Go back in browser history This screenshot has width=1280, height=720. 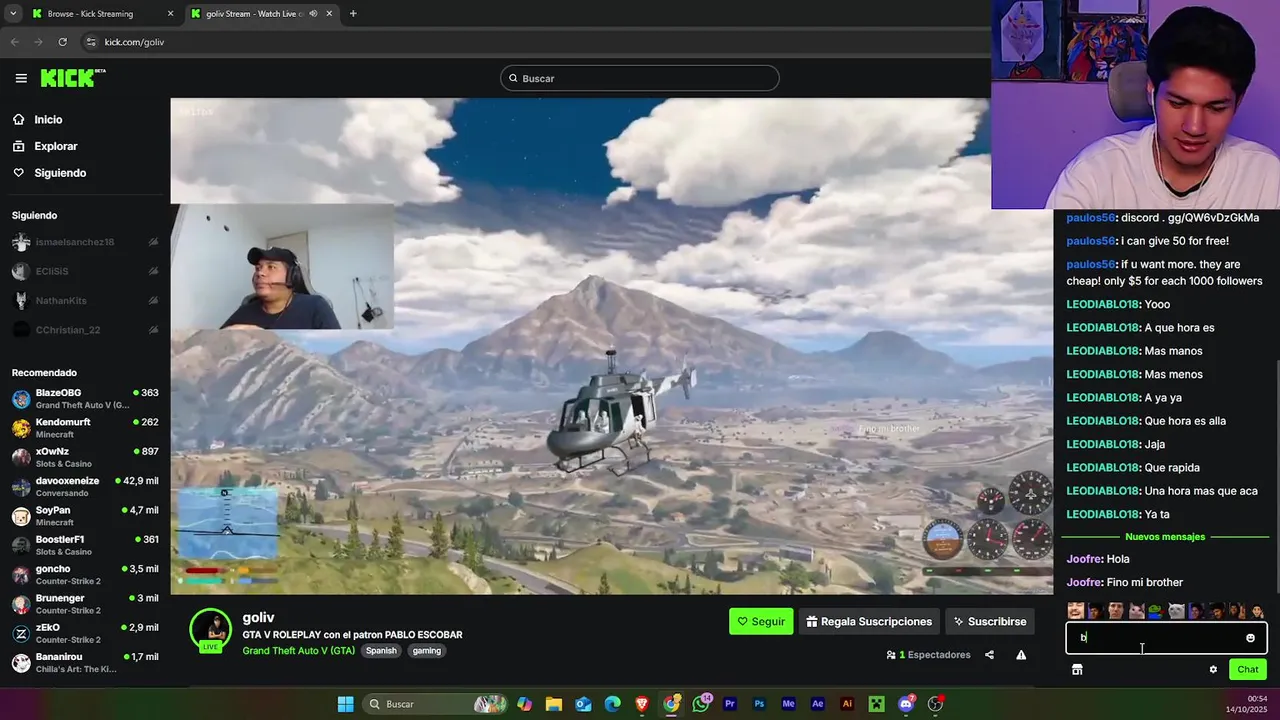click(14, 42)
